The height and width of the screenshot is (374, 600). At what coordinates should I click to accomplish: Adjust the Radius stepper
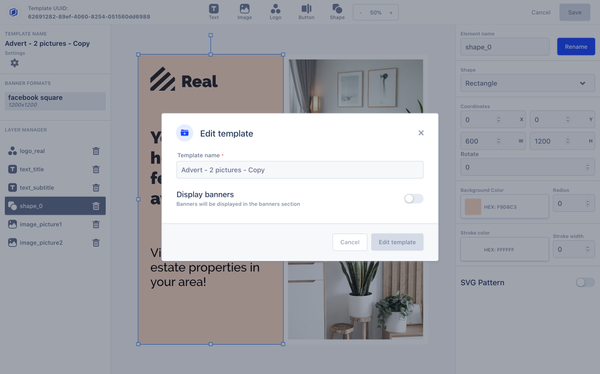[587, 204]
